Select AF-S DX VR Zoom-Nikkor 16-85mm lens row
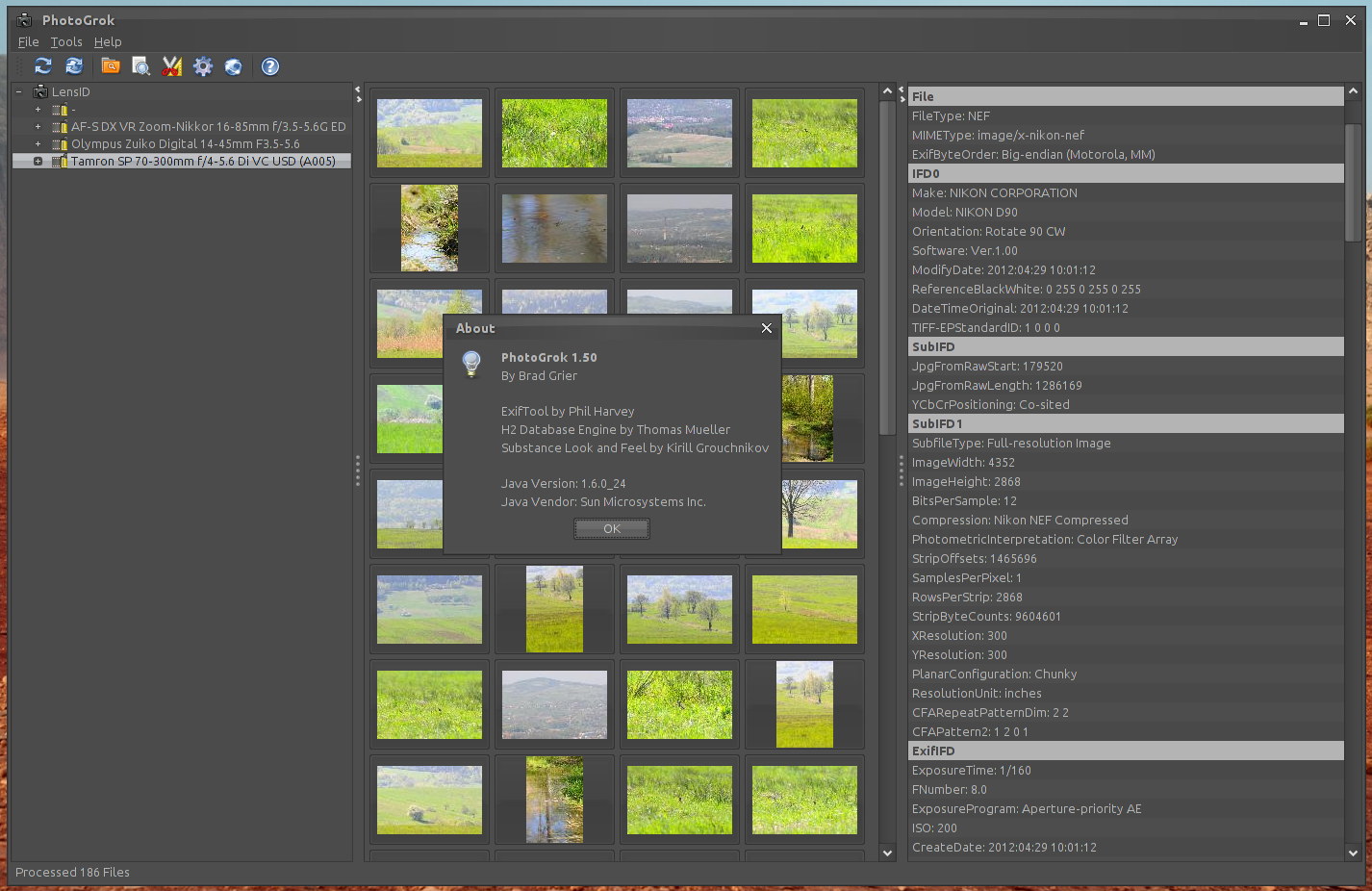 208,127
